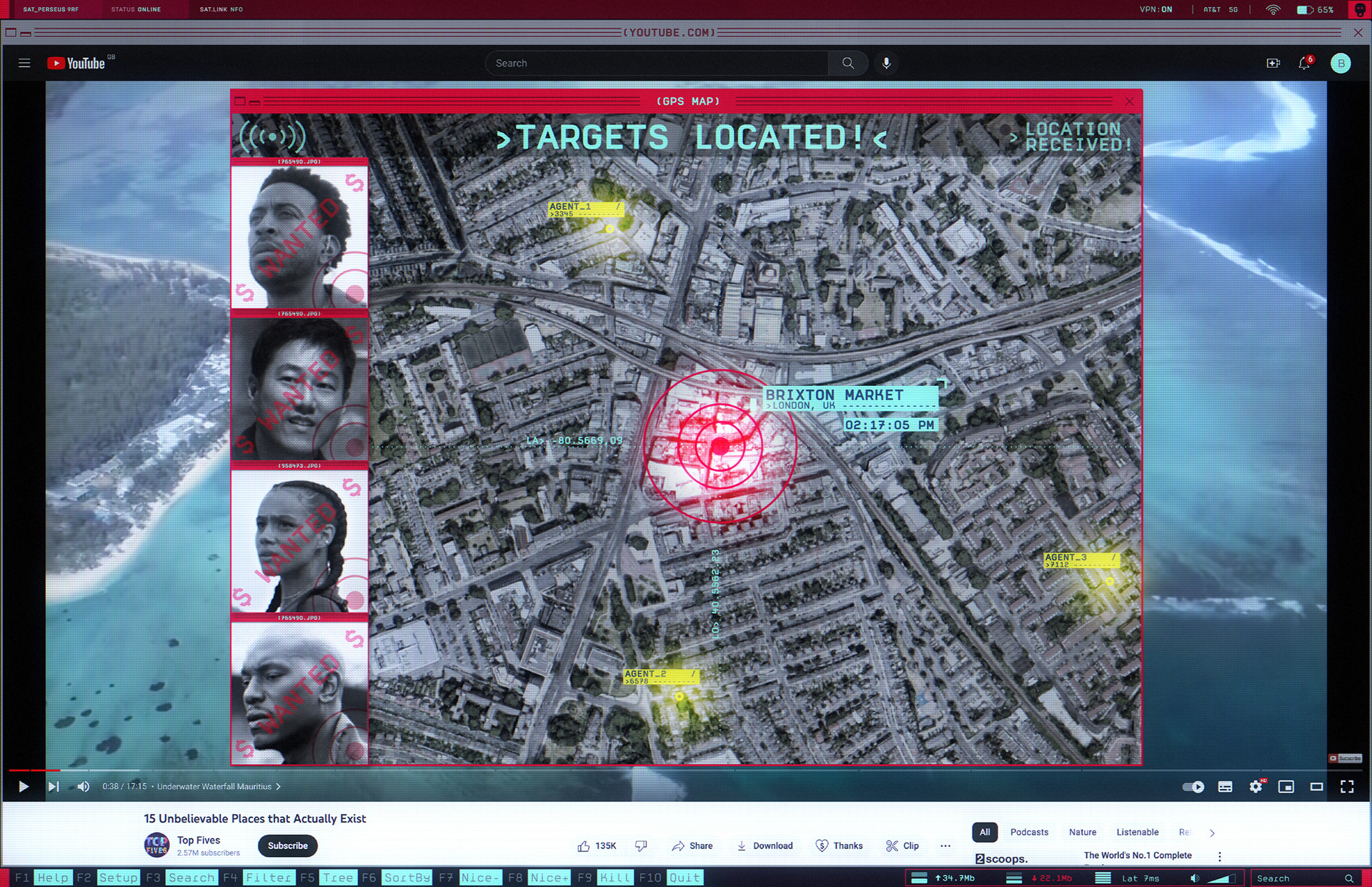Viewport: 1372px width, 887px height.
Task: Click the battery 65% indicator
Action: [x=1315, y=9]
